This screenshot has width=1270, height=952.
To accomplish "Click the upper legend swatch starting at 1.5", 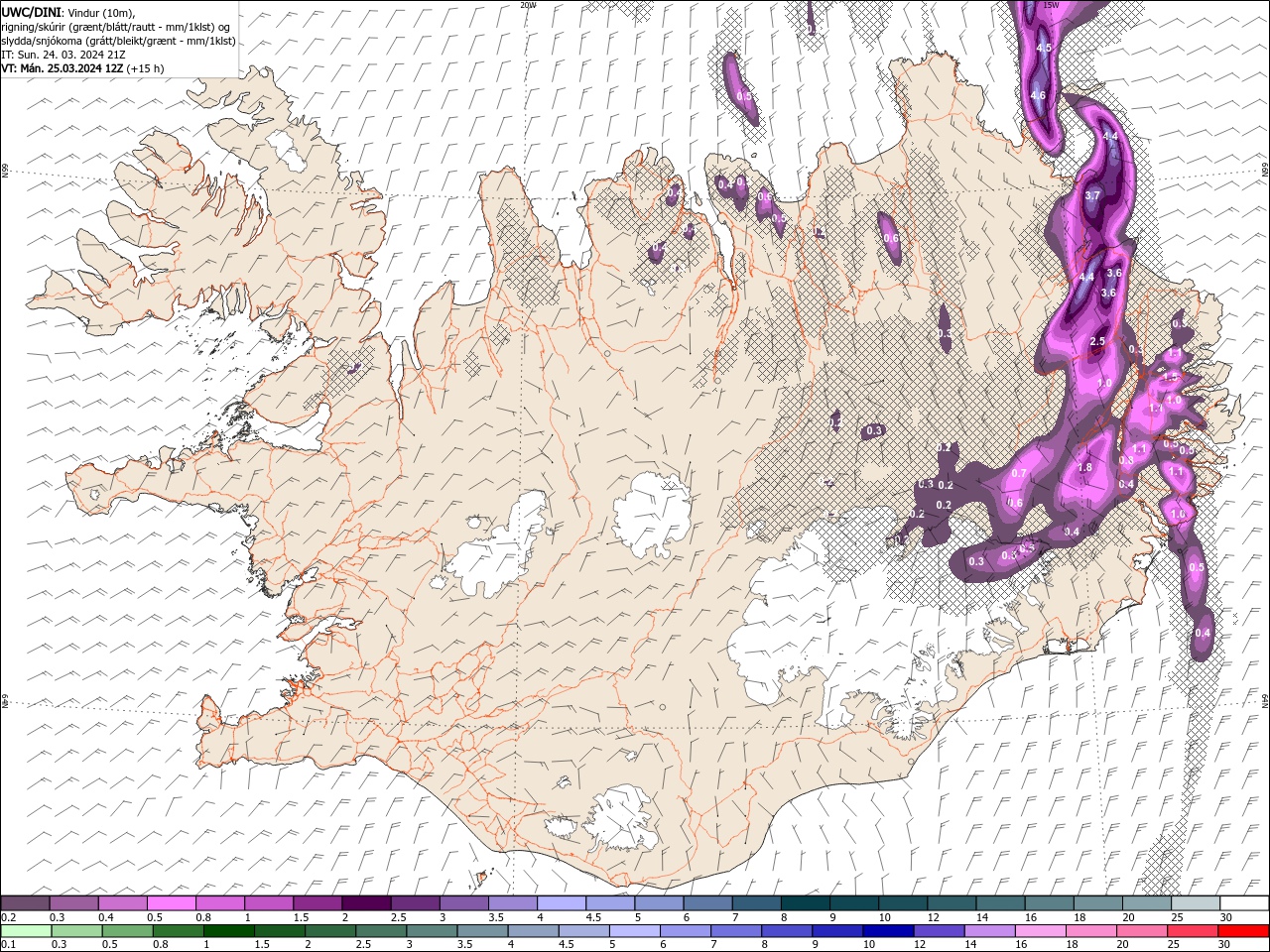I will [317, 903].
